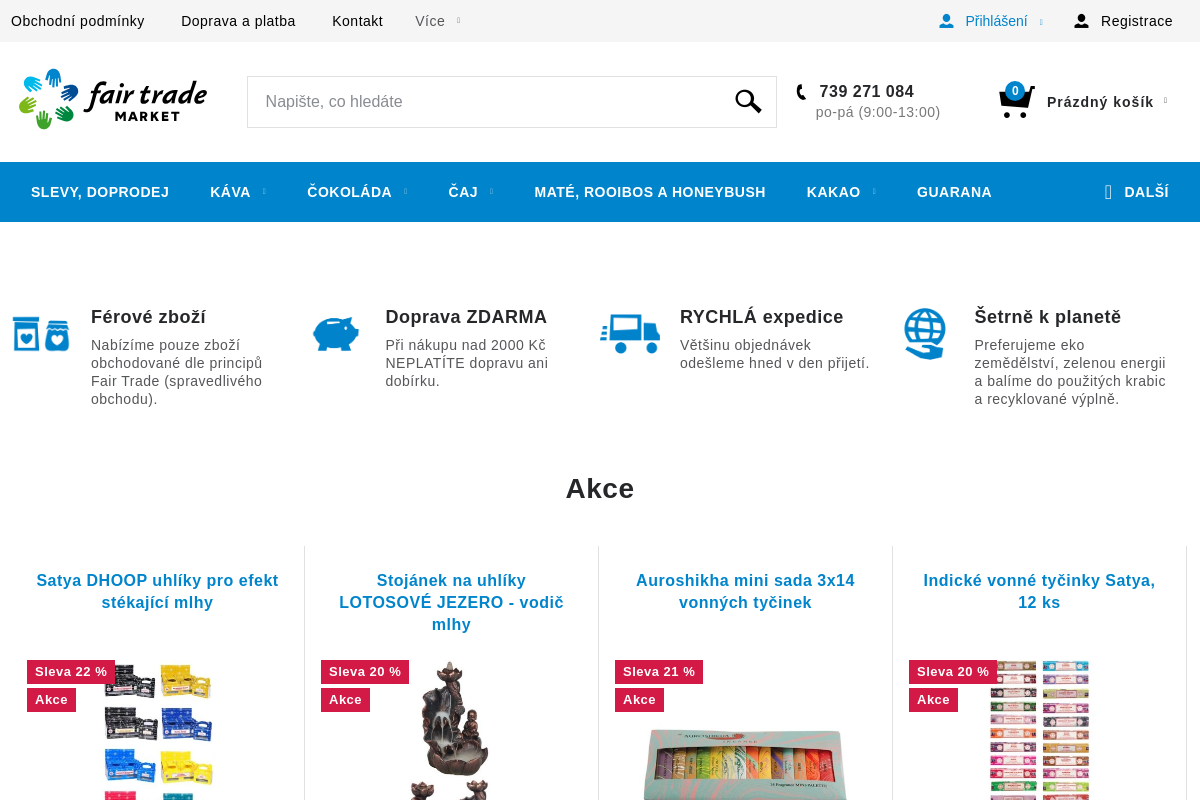This screenshot has height=800, width=1200.
Task: Expand the ČAJ submenu arrow
Action: pos(491,192)
